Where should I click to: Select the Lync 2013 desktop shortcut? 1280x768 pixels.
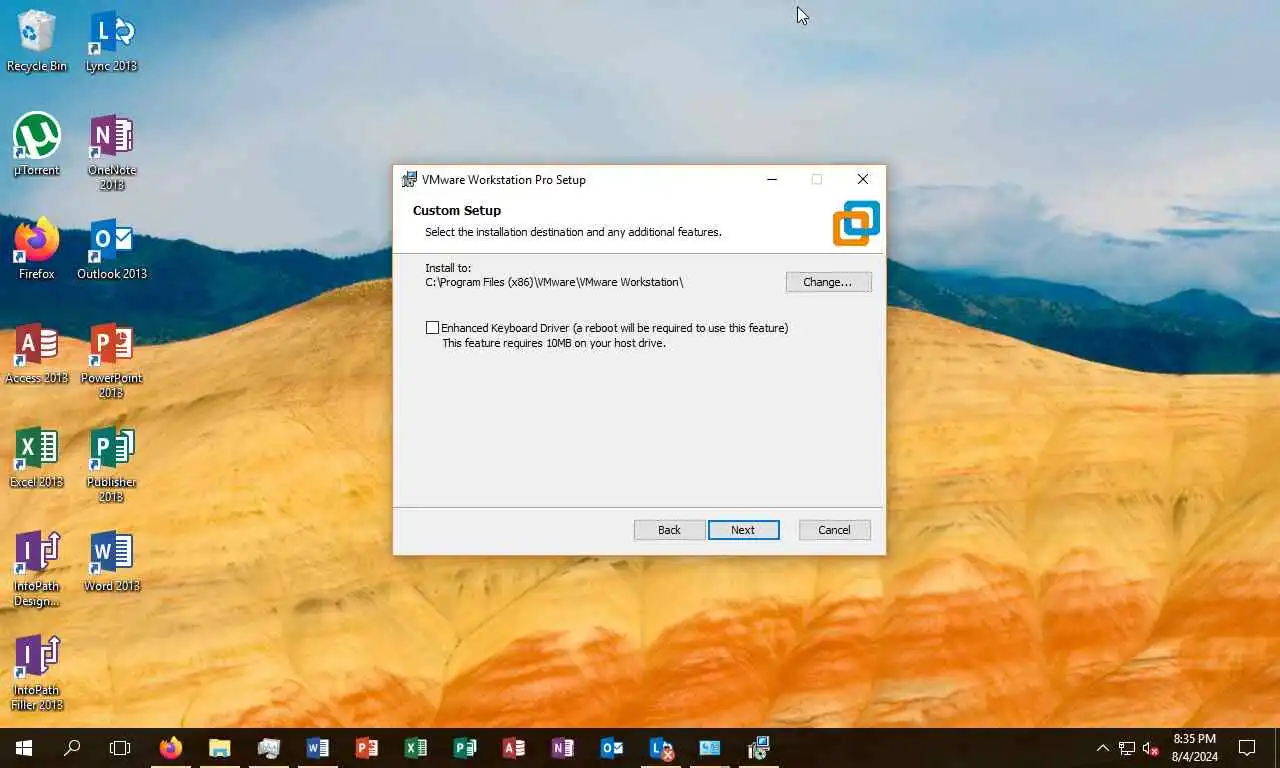point(111,41)
